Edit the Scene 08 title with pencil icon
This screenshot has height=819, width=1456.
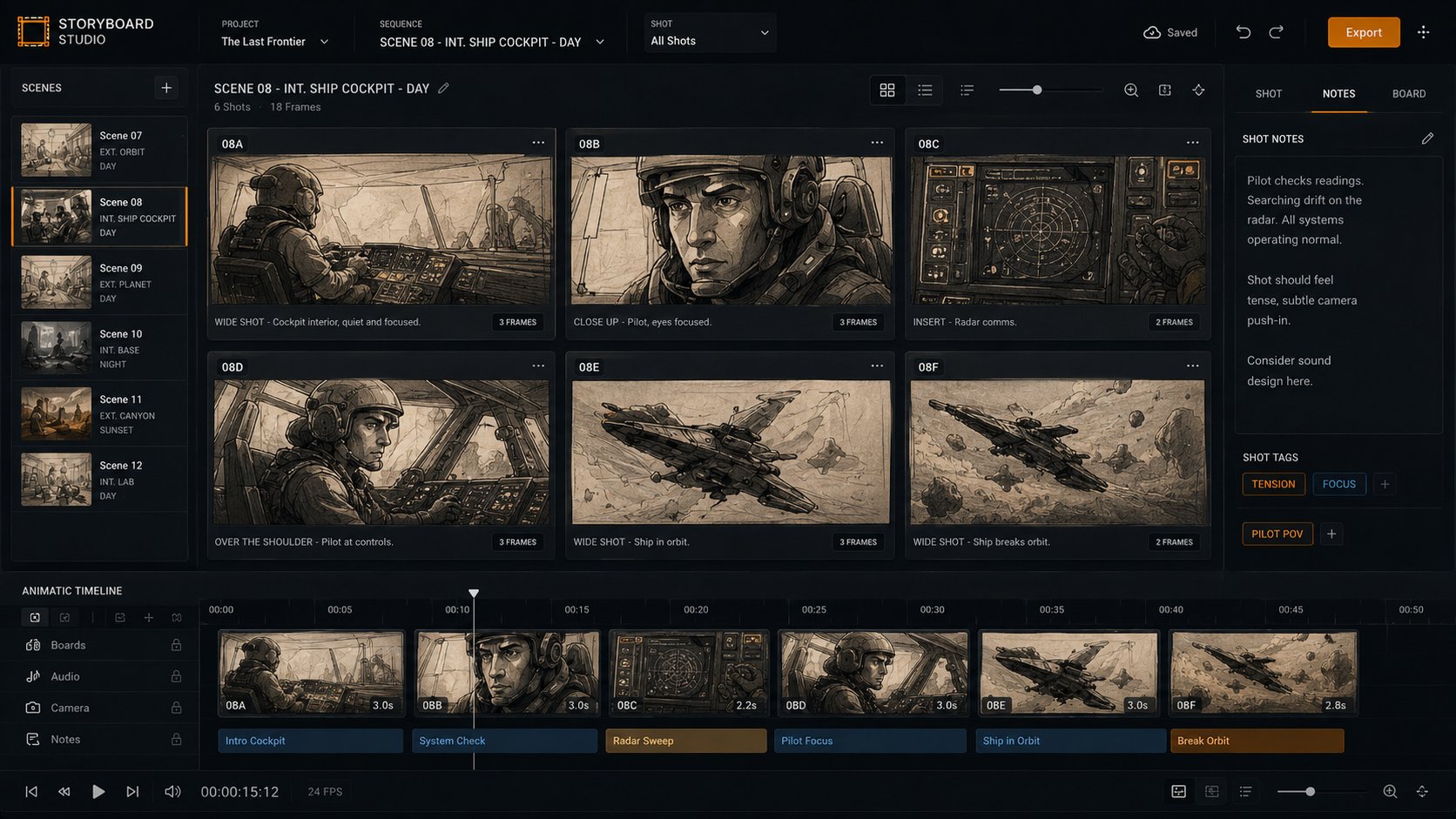tap(443, 88)
